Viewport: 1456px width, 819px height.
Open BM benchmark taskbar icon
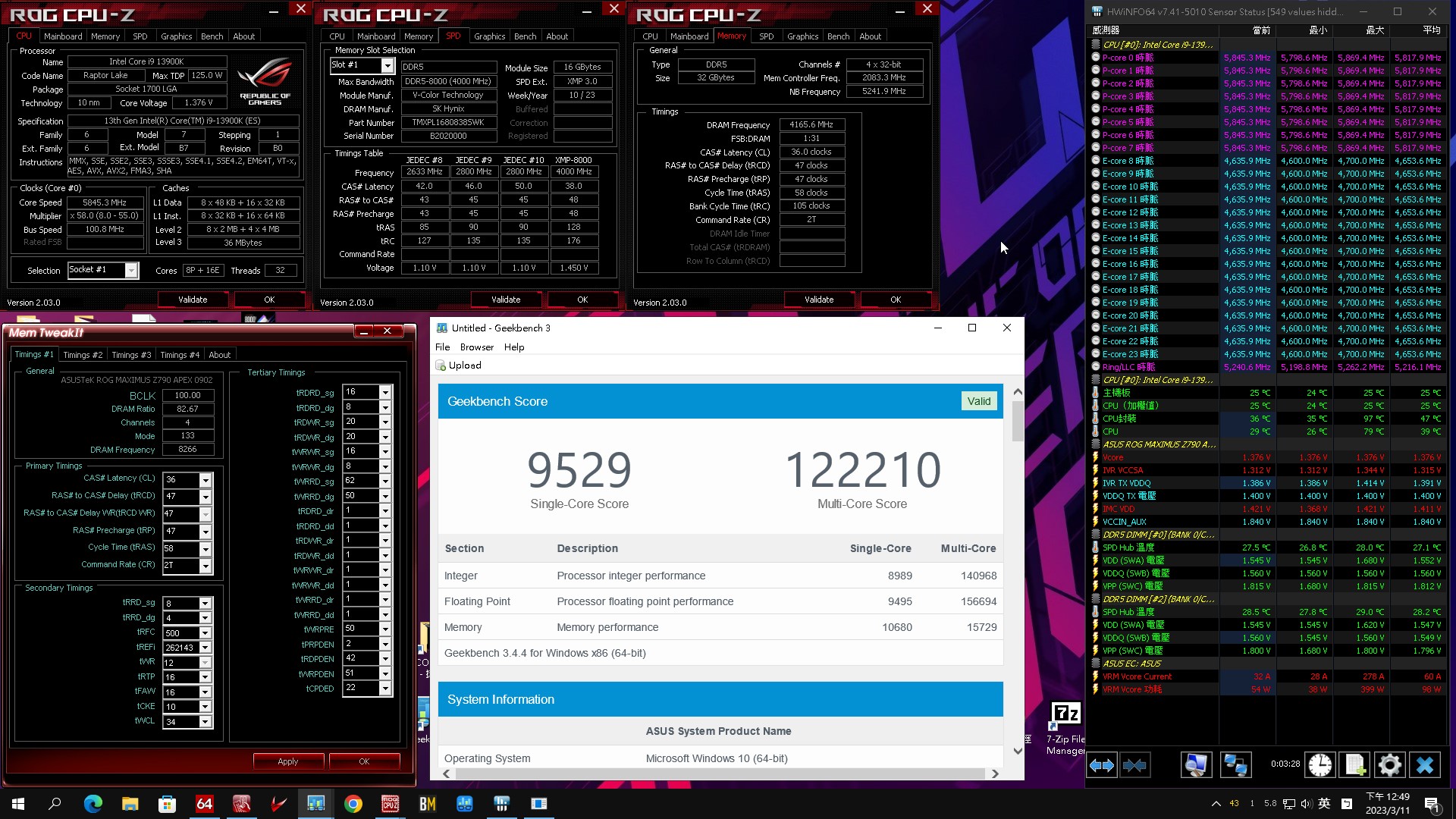pos(428,804)
